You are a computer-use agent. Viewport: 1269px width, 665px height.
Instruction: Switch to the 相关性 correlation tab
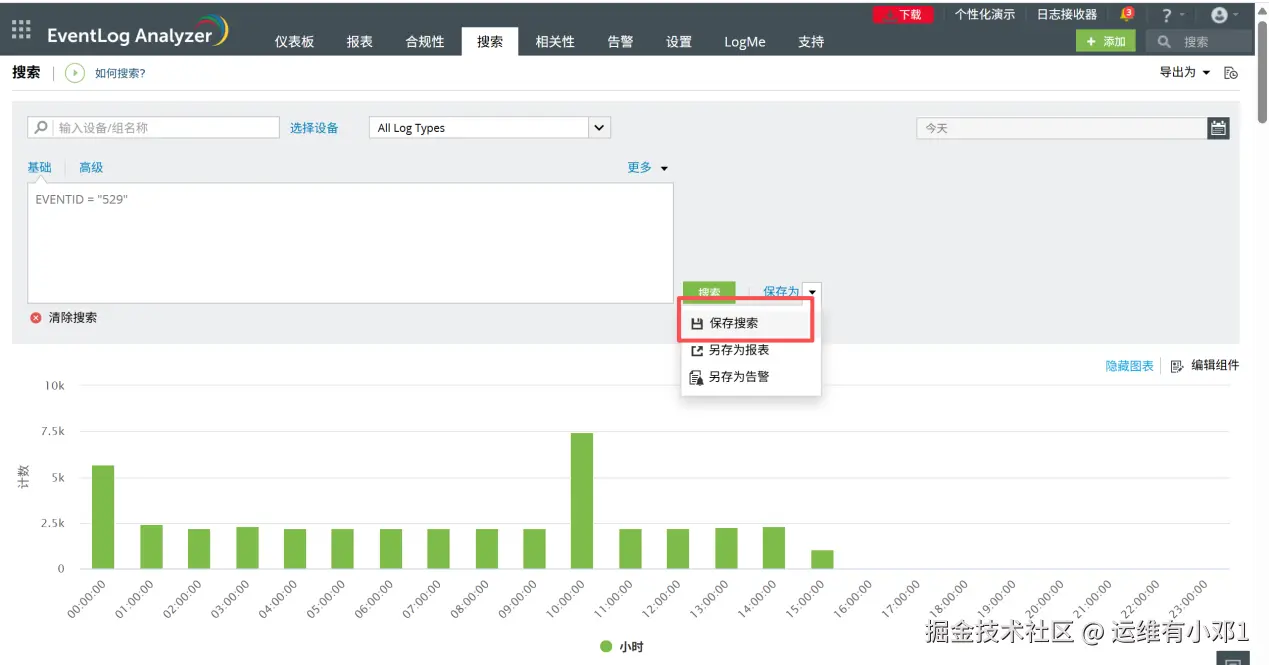click(x=555, y=42)
